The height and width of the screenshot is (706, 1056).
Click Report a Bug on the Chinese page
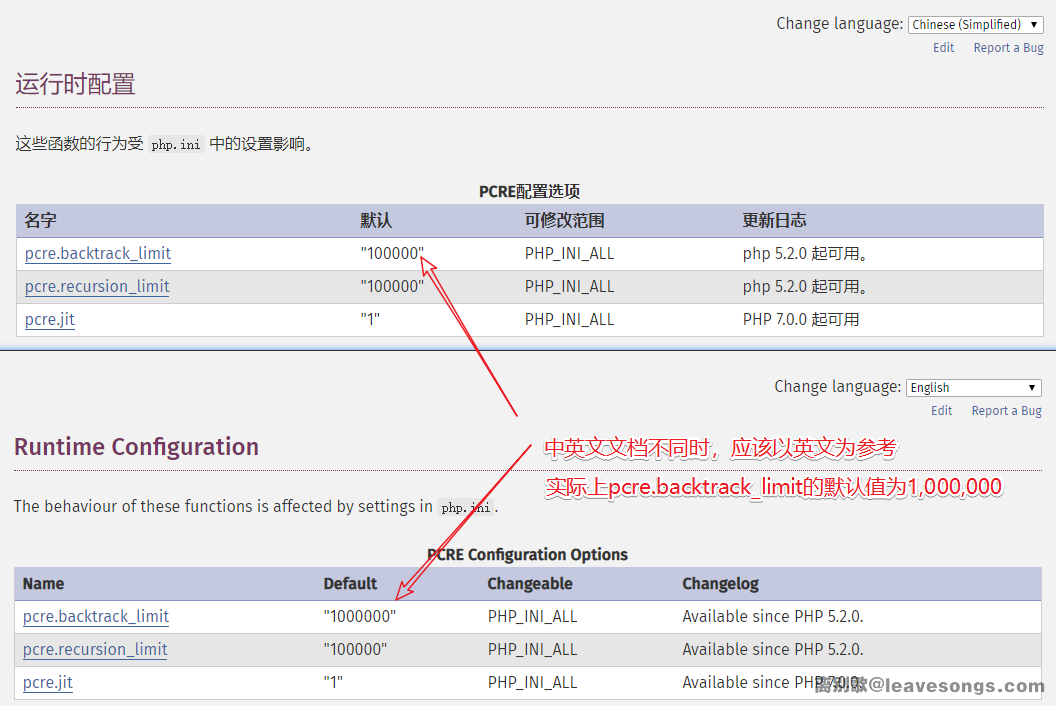pyautogui.click(x=1008, y=48)
